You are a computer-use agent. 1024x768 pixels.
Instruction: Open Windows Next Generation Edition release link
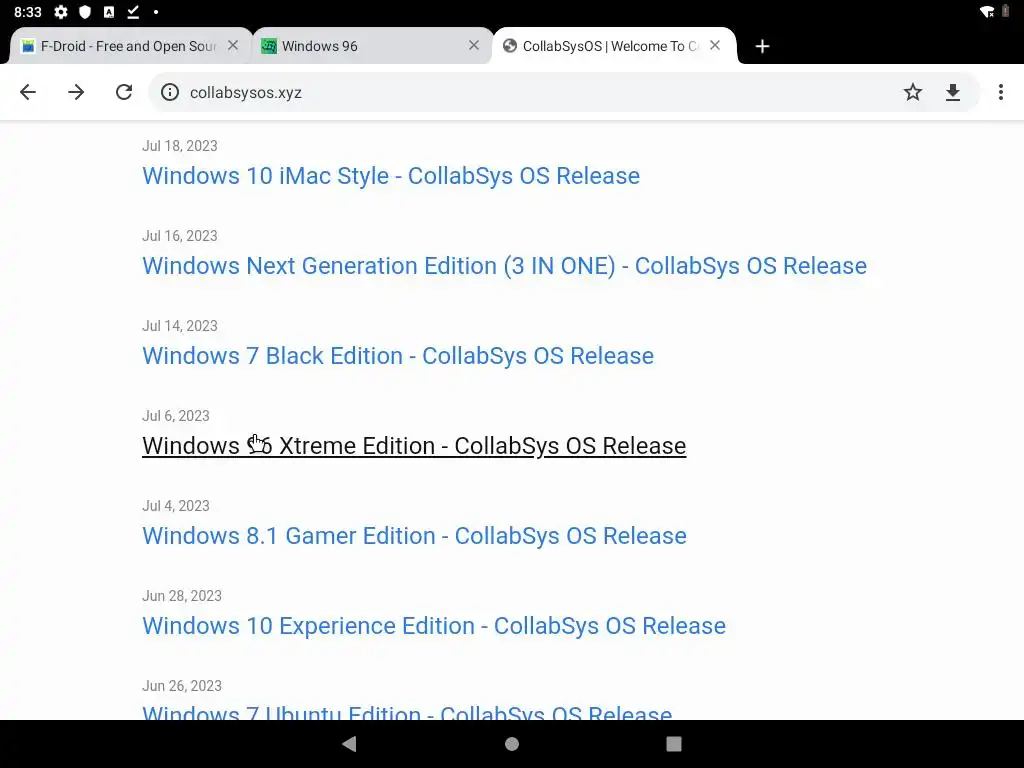click(504, 266)
